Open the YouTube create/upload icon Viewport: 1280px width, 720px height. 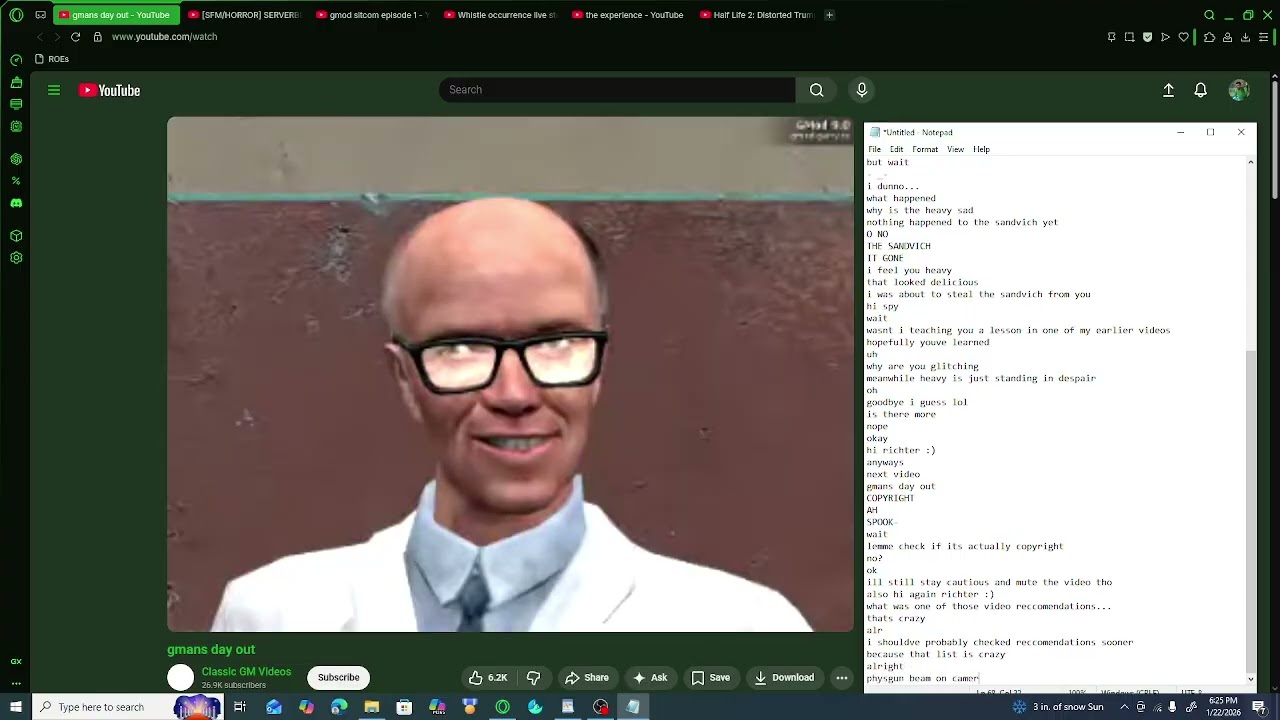pyautogui.click(x=1168, y=90)
